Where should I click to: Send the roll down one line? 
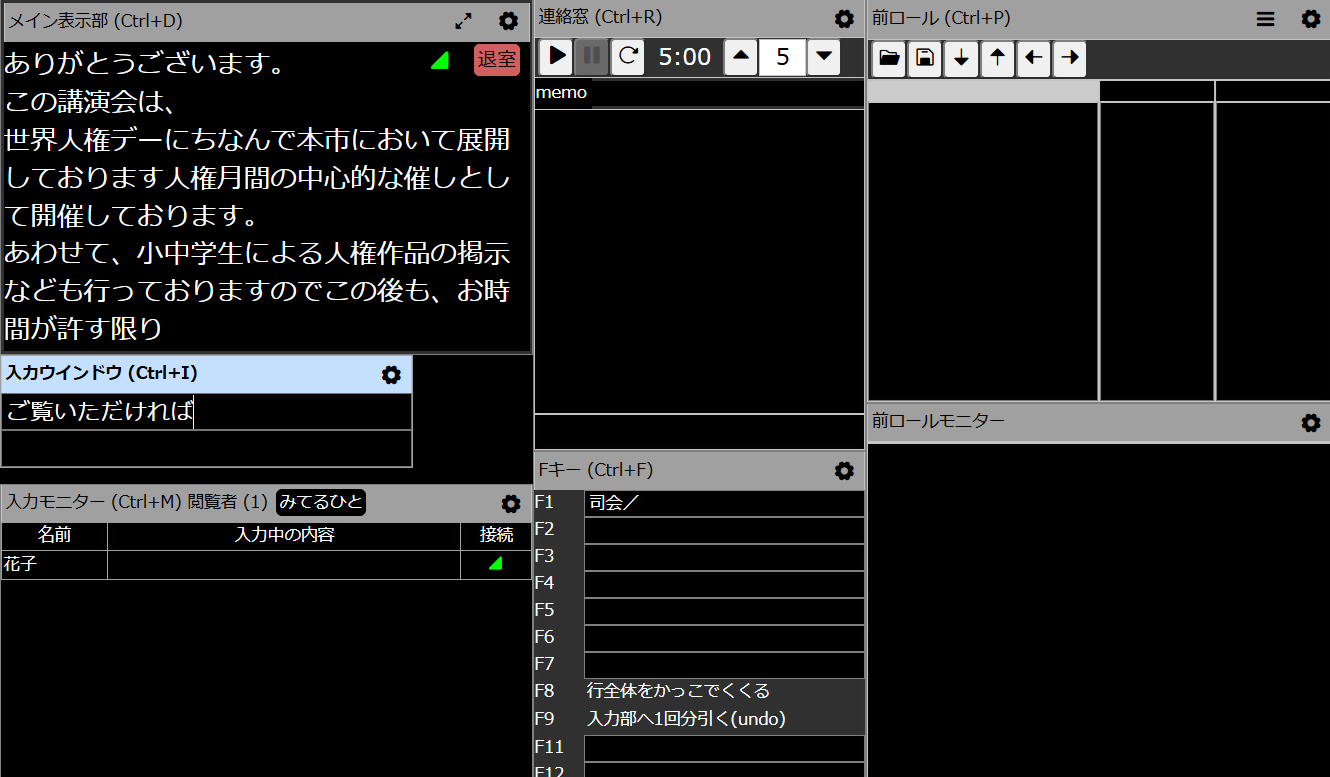pos(960,59)
